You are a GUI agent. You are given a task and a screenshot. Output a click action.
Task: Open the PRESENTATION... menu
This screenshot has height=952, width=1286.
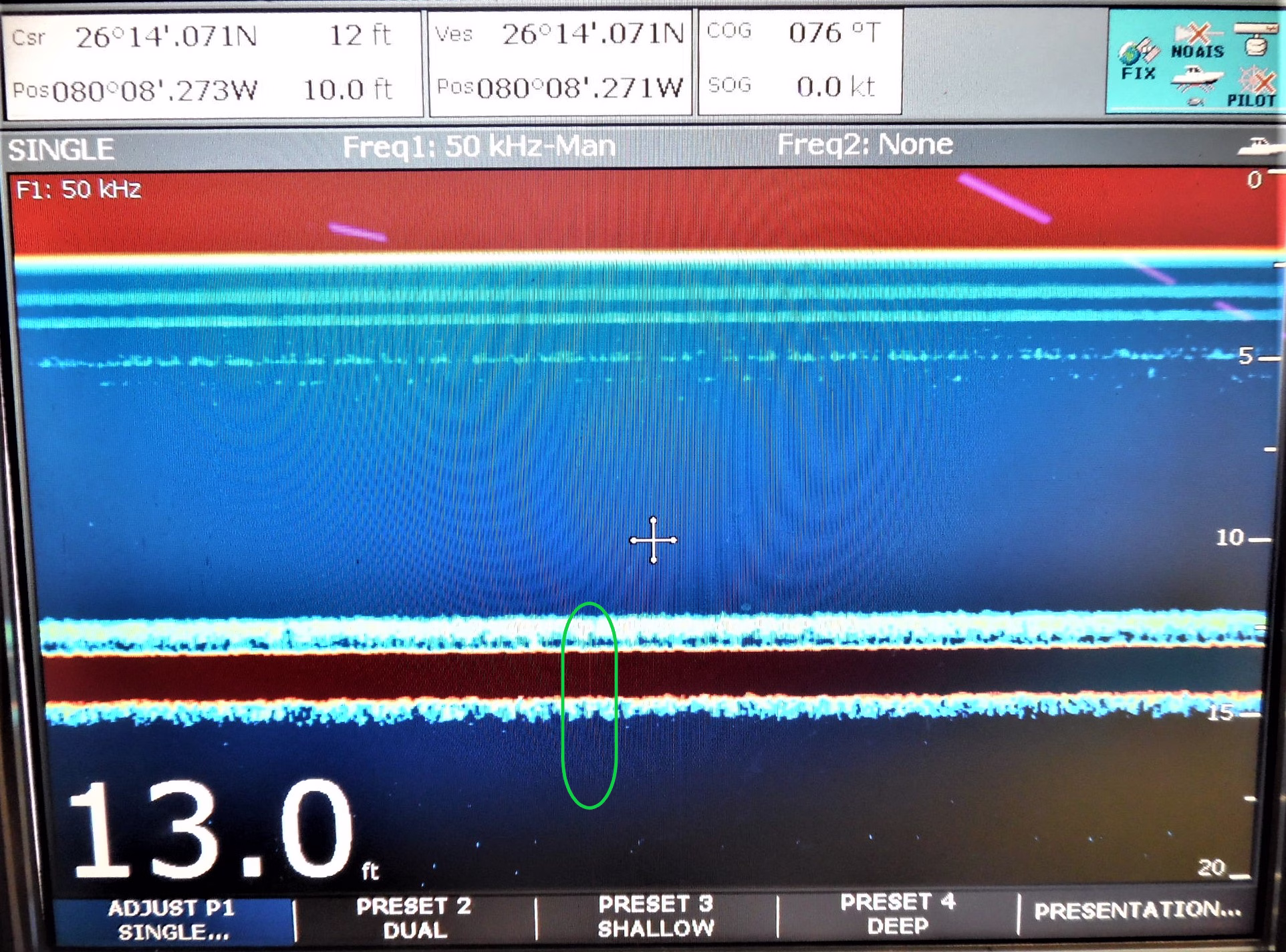pos(1137,911)
